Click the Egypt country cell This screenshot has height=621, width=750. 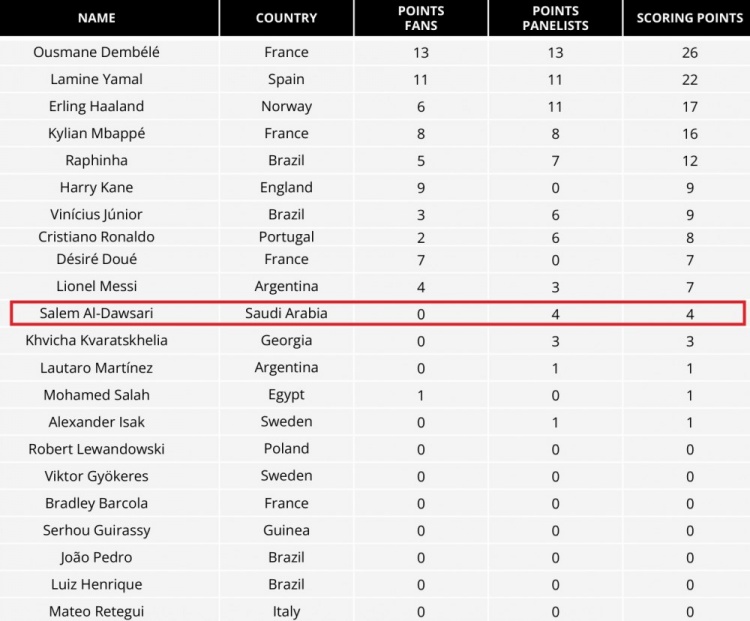click(286, 394)
